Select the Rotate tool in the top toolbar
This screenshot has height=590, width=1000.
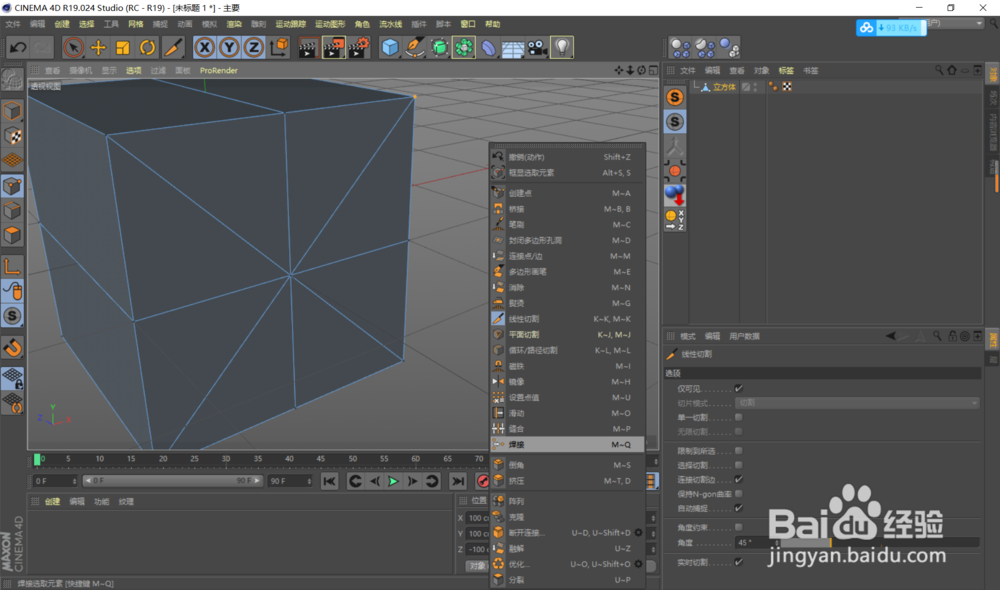(146, 47)
